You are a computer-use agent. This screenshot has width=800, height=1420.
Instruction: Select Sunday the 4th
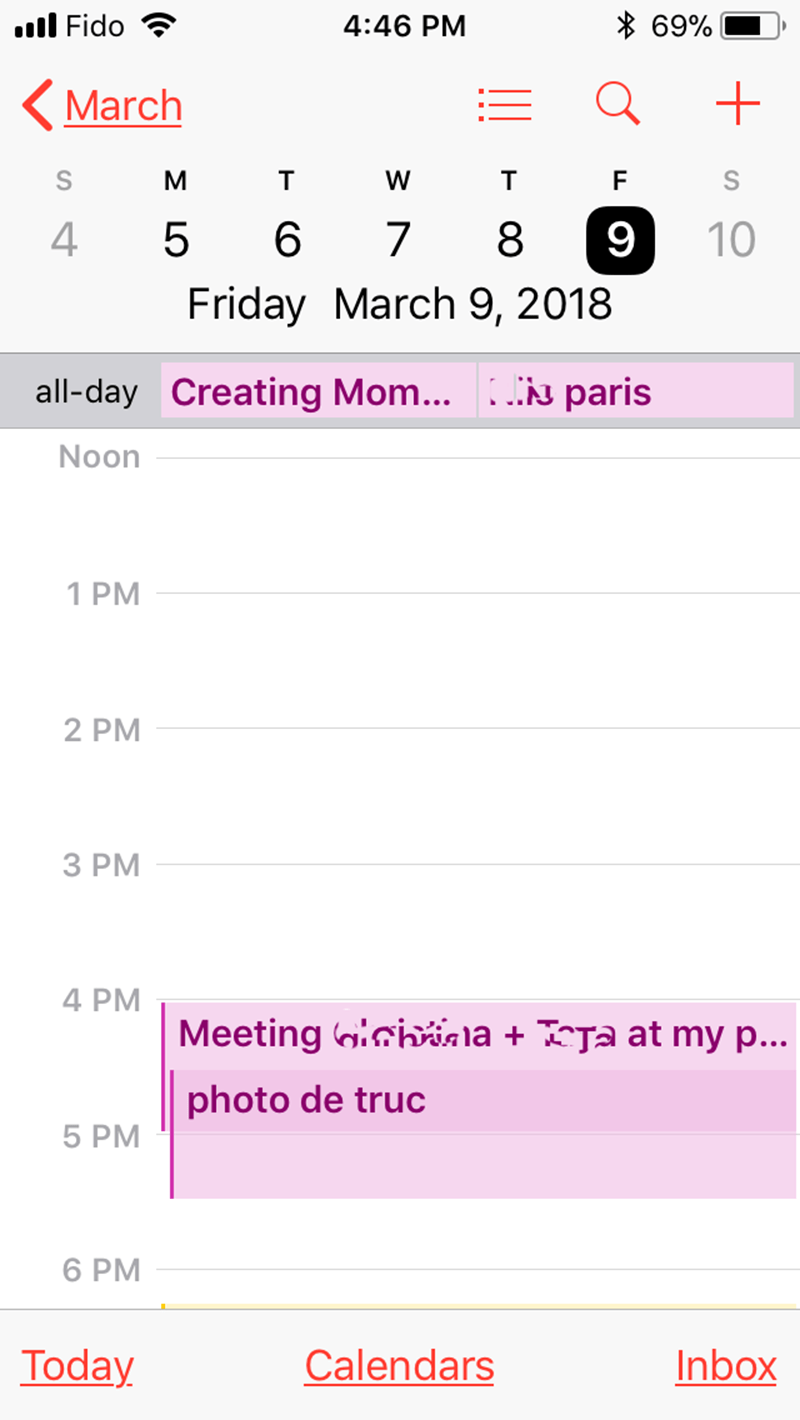point(64,240)
